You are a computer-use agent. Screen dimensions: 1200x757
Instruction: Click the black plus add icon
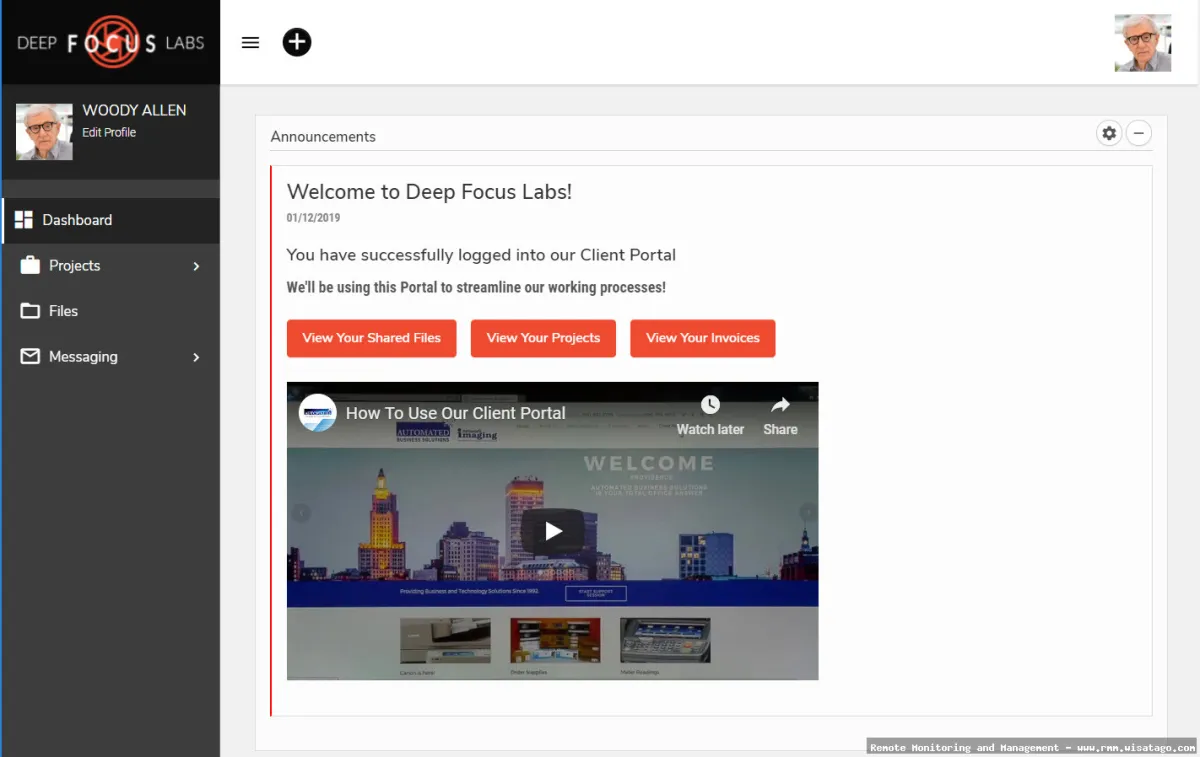pos(297,42)
